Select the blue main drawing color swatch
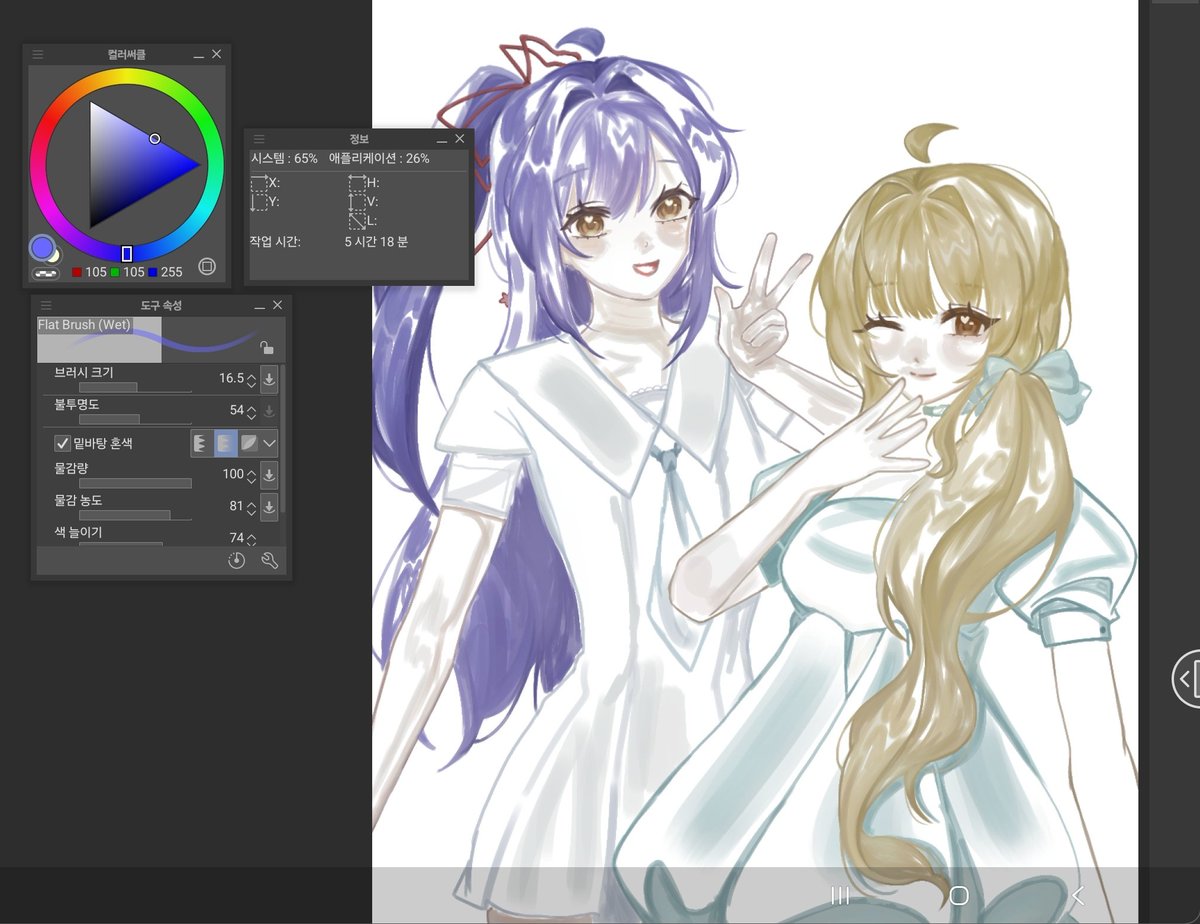 pos(41,247)
